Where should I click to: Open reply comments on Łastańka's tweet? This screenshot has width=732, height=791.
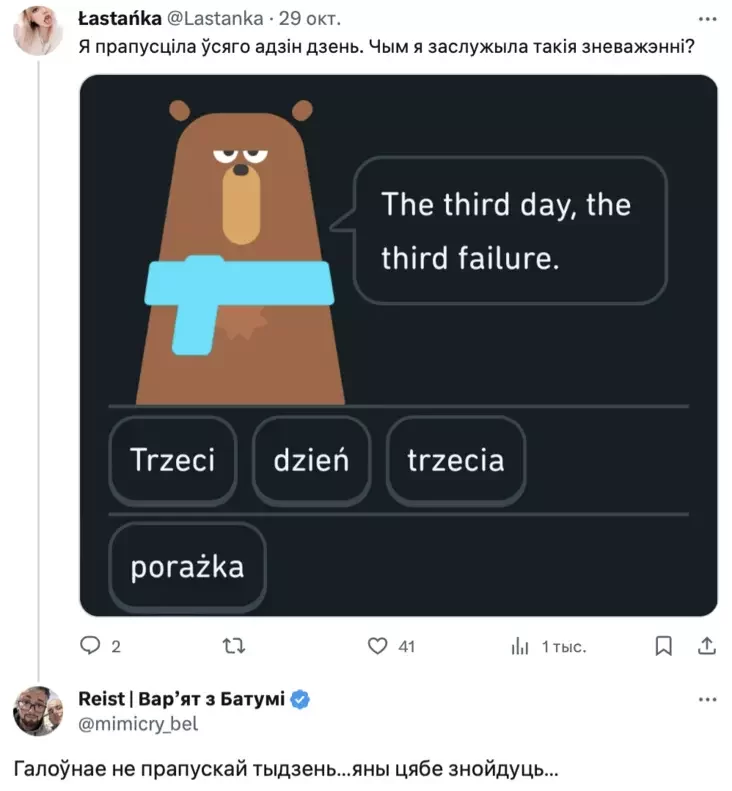coord(91,646)
